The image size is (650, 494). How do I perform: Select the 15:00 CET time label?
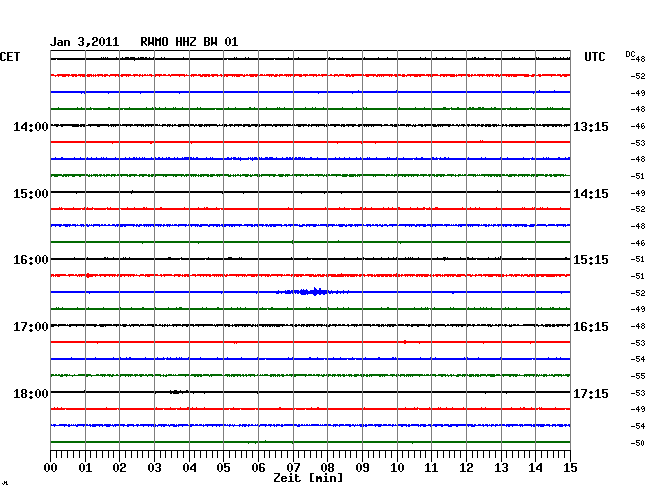click(x=31, y=194)
